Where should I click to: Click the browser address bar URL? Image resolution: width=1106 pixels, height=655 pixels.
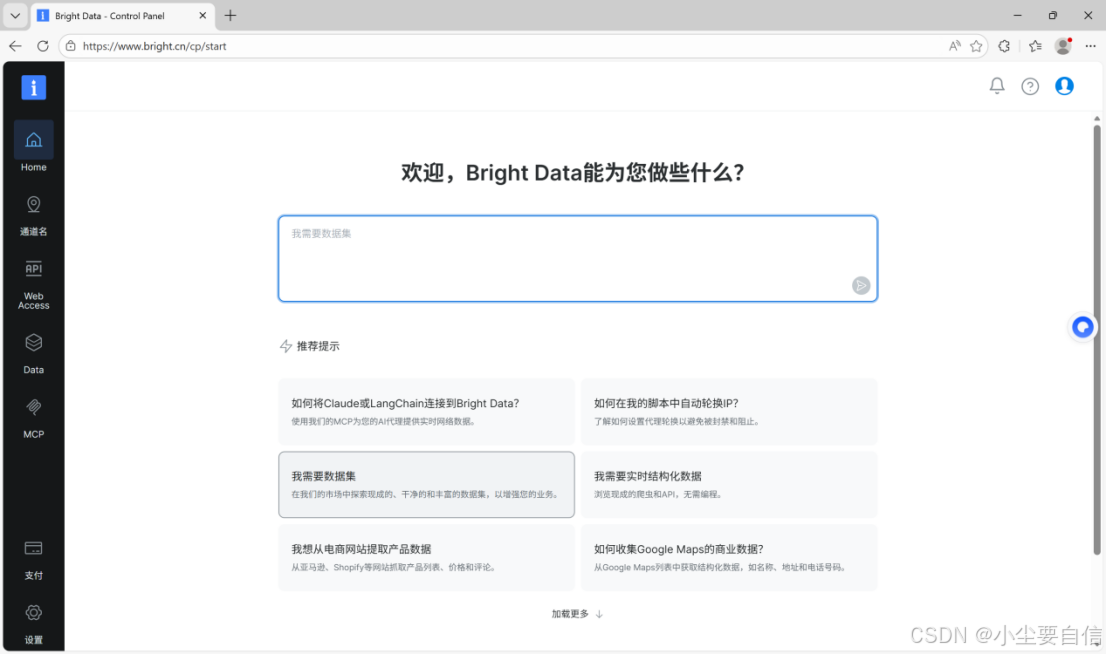coord(154,46)
